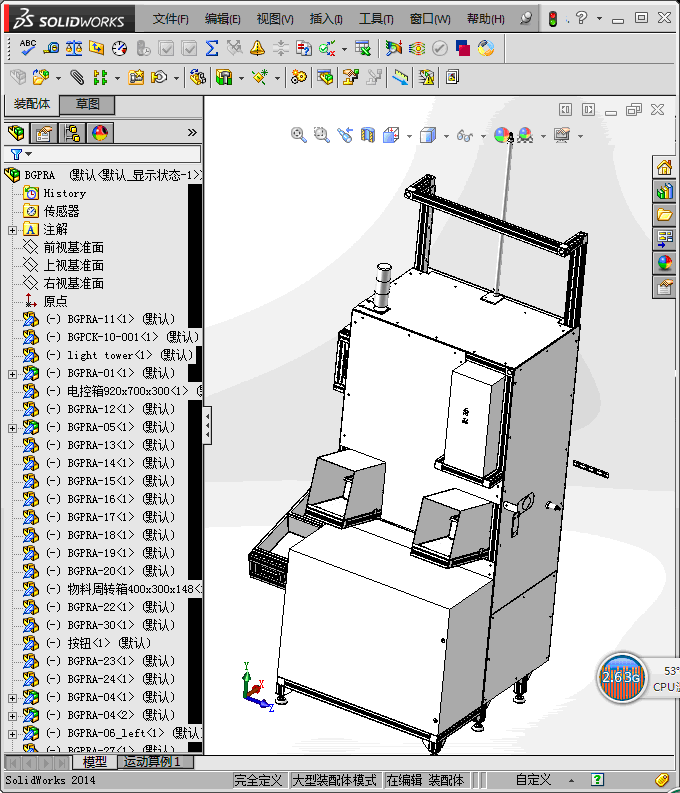The height and width of the screenshot is (793, 680).
Task: Toggle Hide/Show Items glasses icon
Action: point(464,135)
